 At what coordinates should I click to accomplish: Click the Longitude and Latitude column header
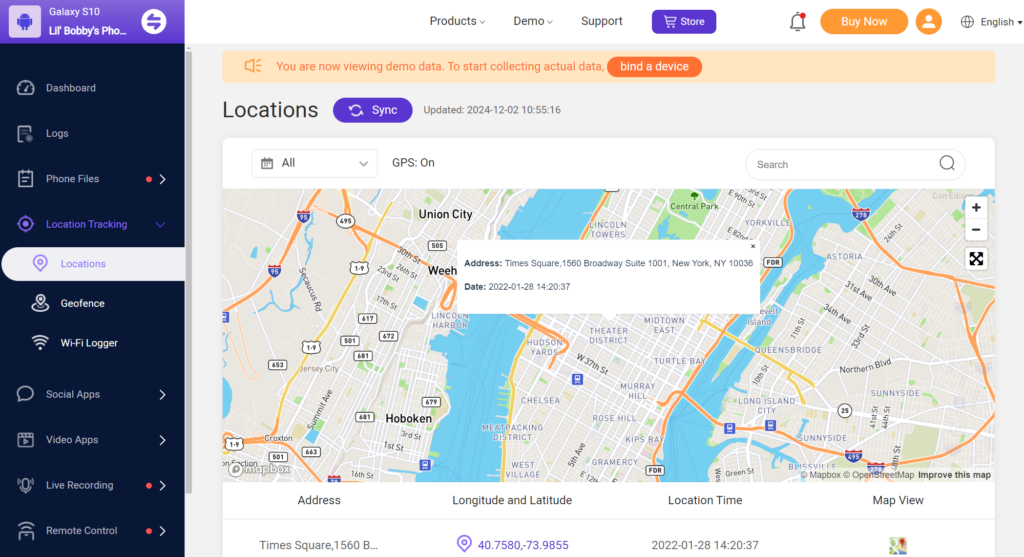pyautogui.click(x=512, y=500)
